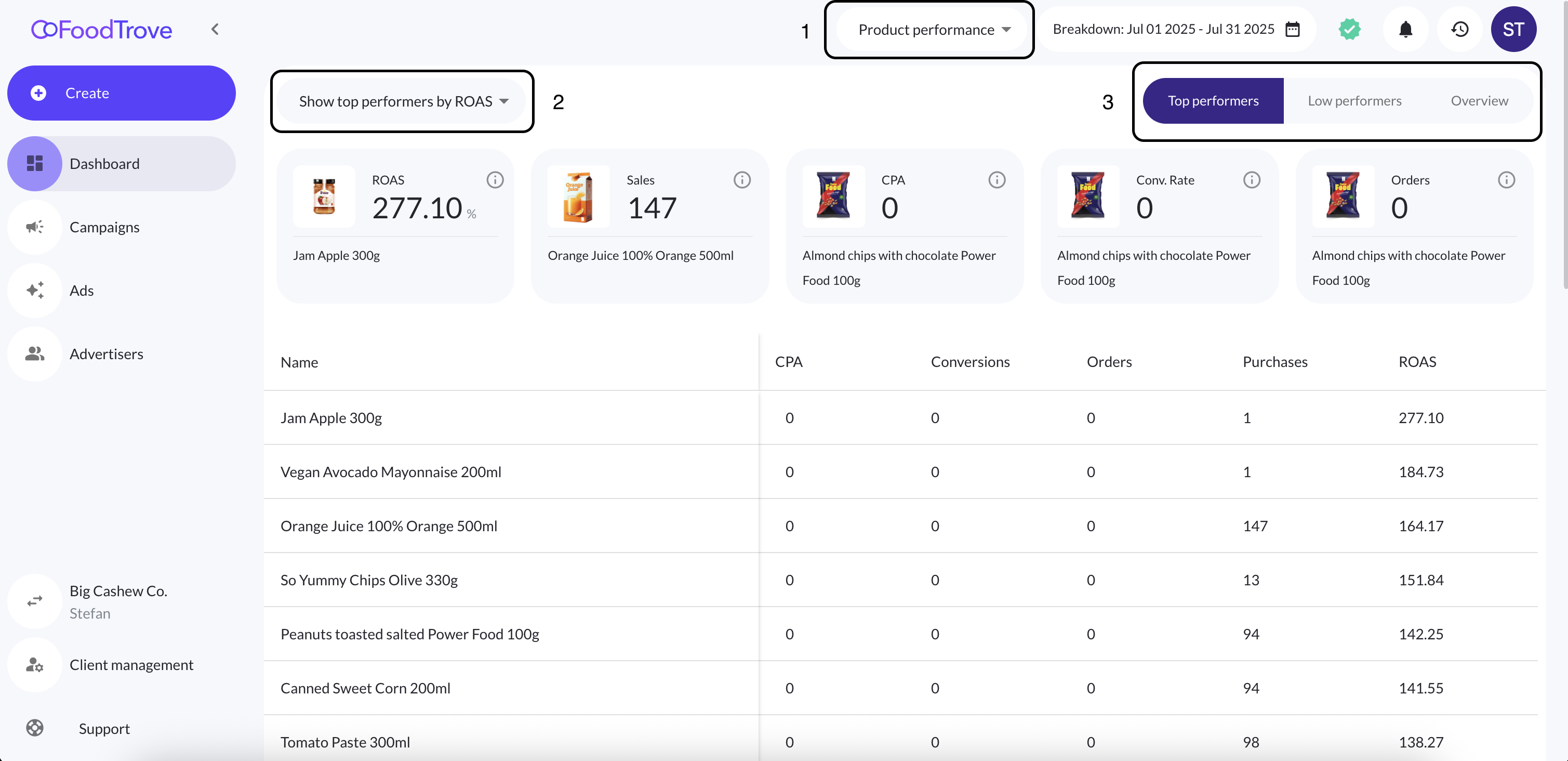1568x761 pixels.
Task: Sort by the Orders column header
Action: pyautogui.click(x=1109, y=362)
